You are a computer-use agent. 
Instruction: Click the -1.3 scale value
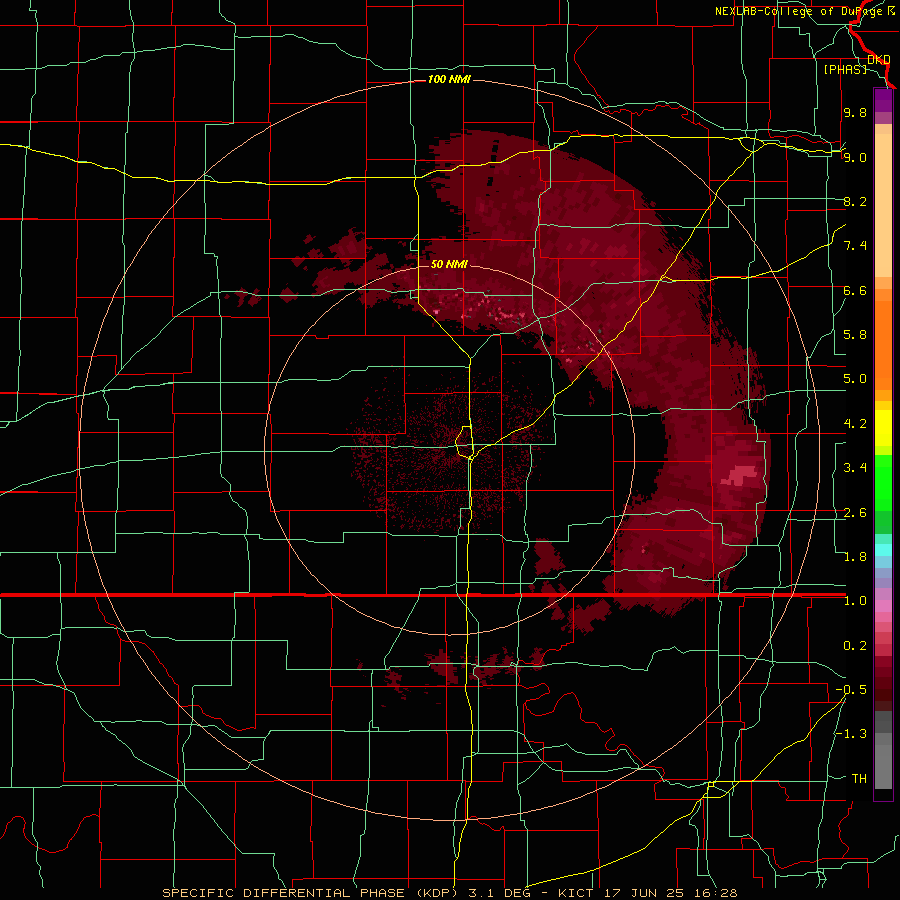(851, 734)
